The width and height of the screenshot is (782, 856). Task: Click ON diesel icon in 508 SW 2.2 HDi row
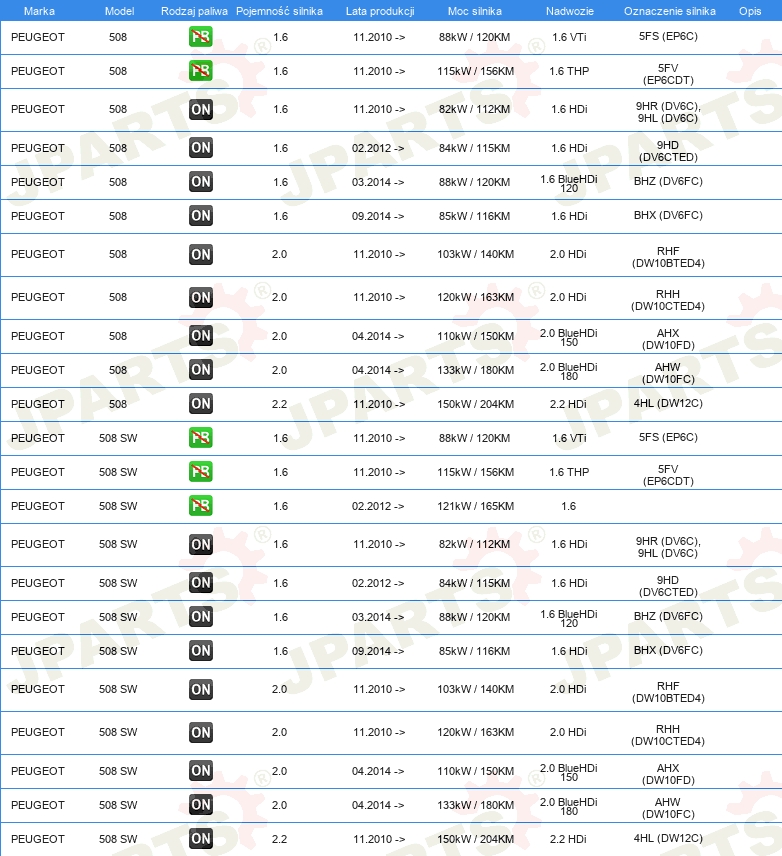pyautogui.click(x=200, y=839)
